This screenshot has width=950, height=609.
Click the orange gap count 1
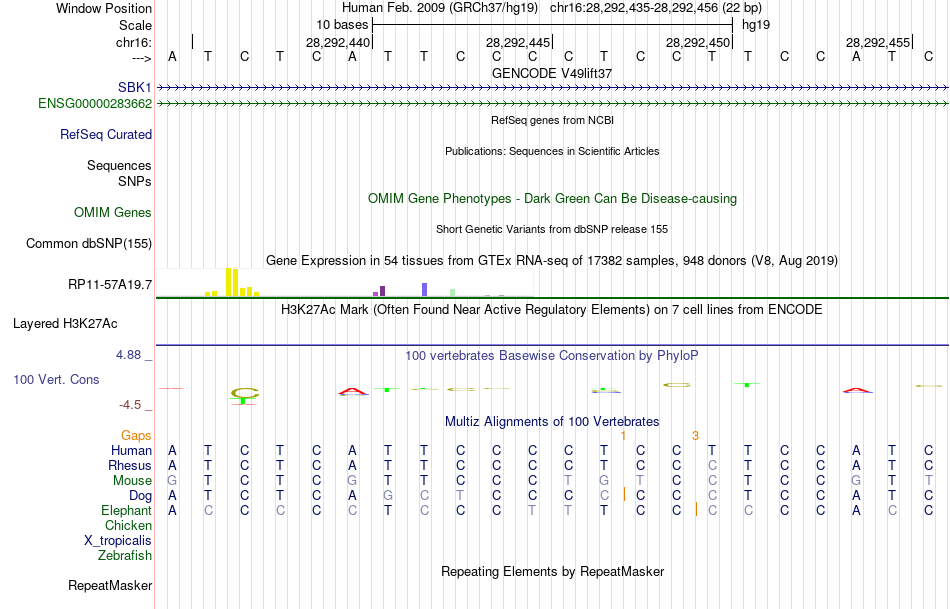point(623,436)
